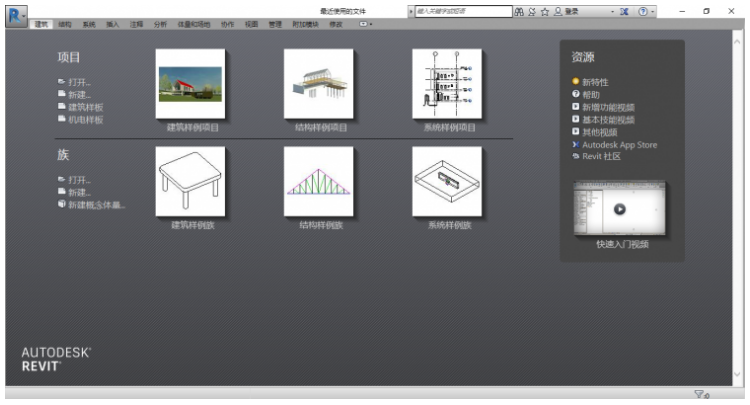The width and height of the screenshot is (750, 405).
Task: Open the 结构样例项目 thumbnail
Action: (319, 84)
